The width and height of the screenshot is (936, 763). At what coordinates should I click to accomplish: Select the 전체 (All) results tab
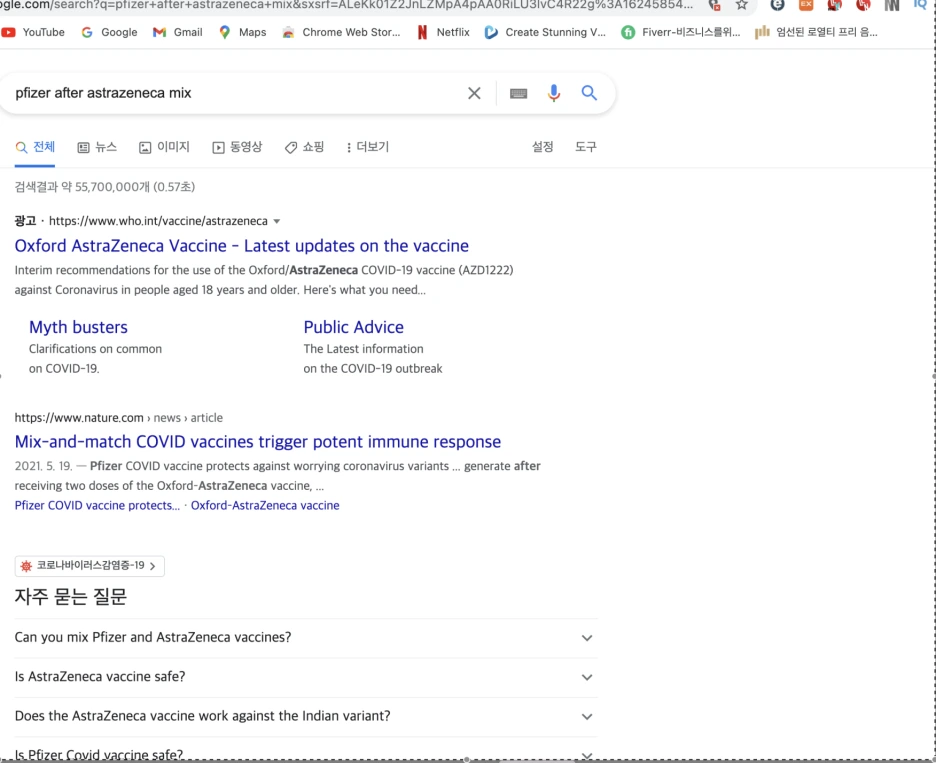coord(35,147)
